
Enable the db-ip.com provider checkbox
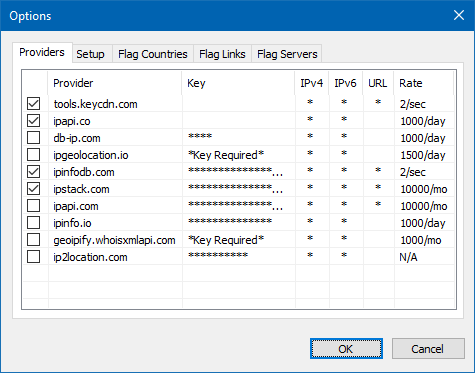point(33,138)
